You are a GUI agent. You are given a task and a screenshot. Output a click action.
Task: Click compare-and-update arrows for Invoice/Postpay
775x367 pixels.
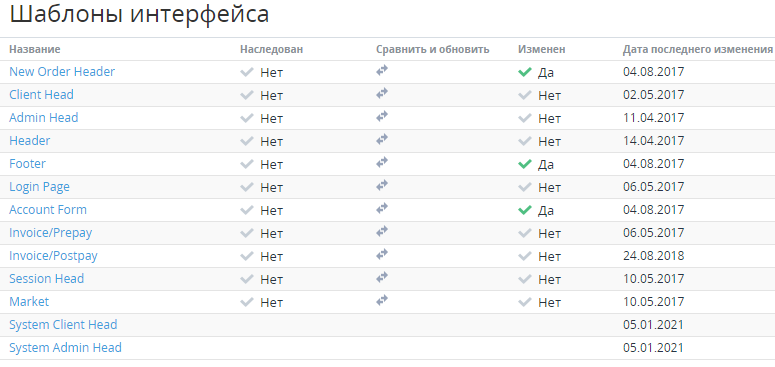coord(382,255)
